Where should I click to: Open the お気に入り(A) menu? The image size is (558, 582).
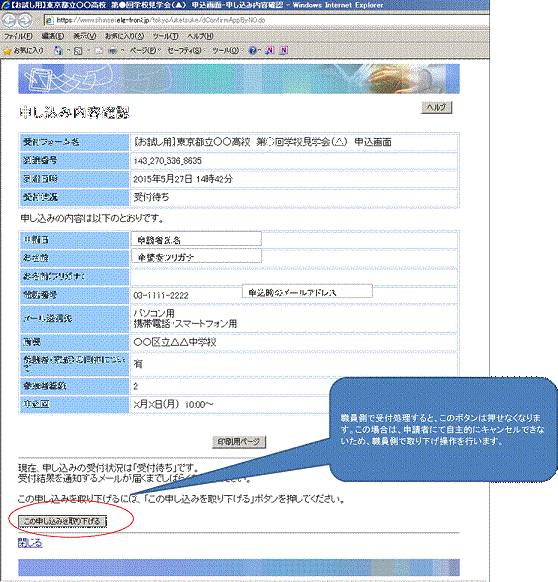[124, 36]
